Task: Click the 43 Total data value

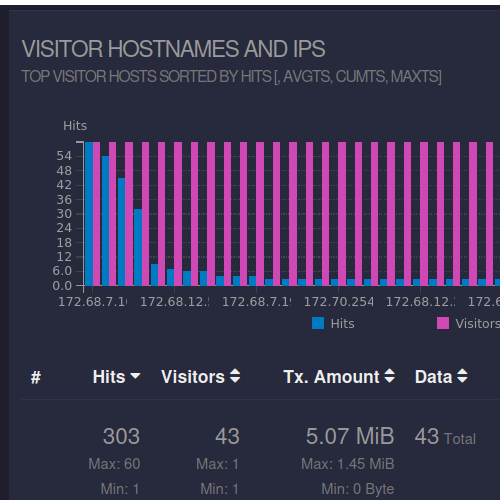Action: [445, 437]
